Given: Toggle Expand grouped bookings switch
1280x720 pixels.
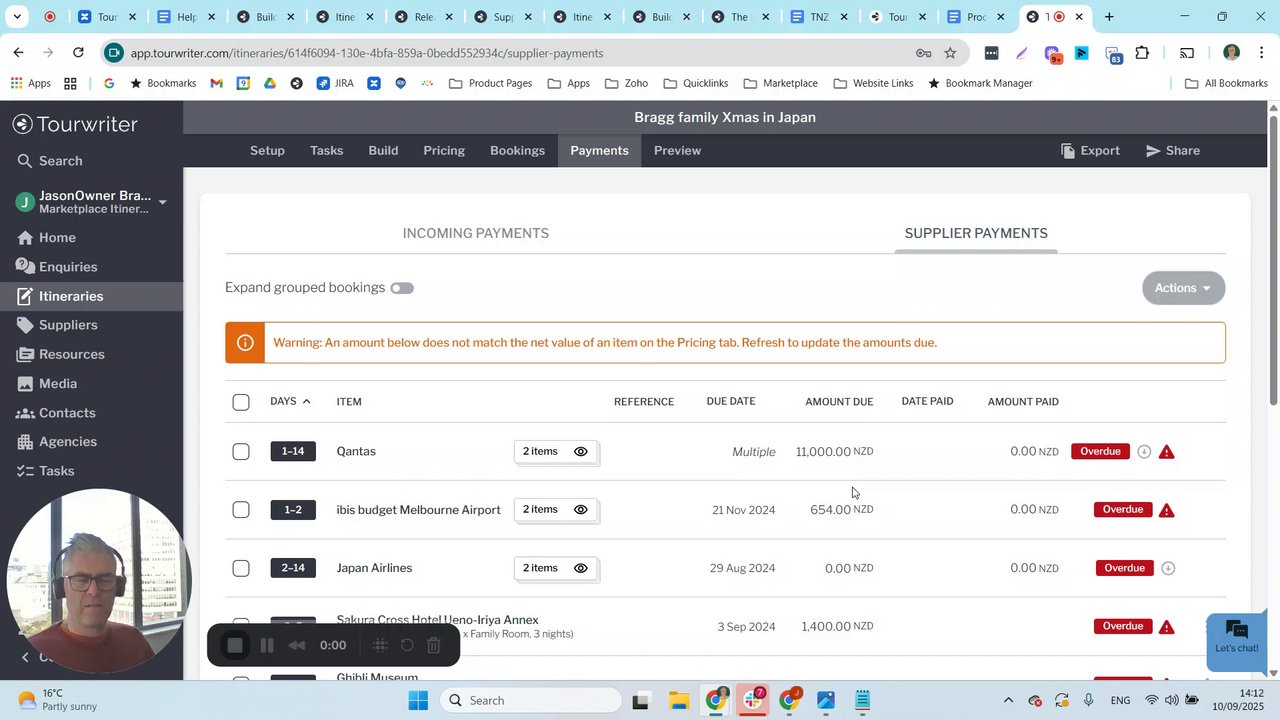Looking at the screenshot, I should [x=402, y=288].
